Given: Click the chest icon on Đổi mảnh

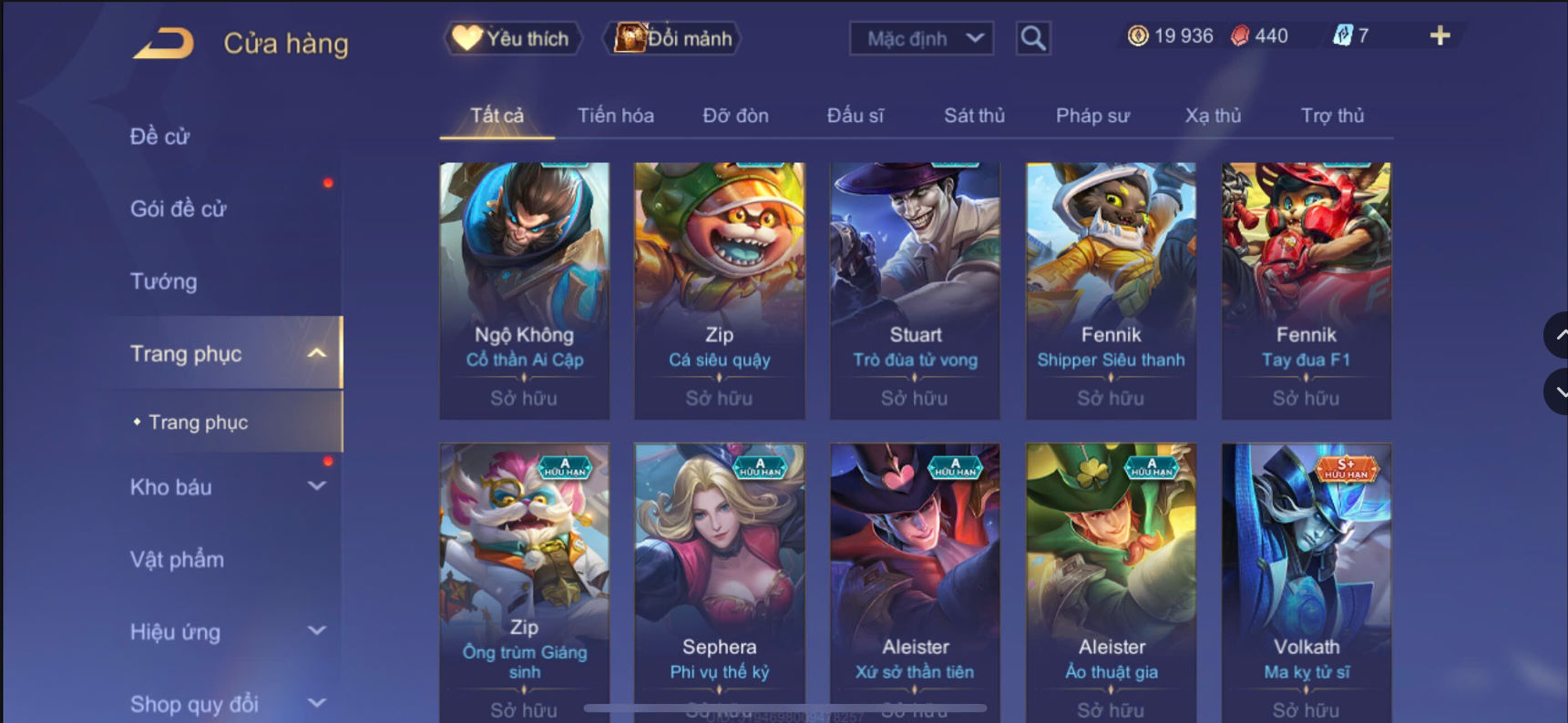Looking at the screenshot, I should 630,37.
